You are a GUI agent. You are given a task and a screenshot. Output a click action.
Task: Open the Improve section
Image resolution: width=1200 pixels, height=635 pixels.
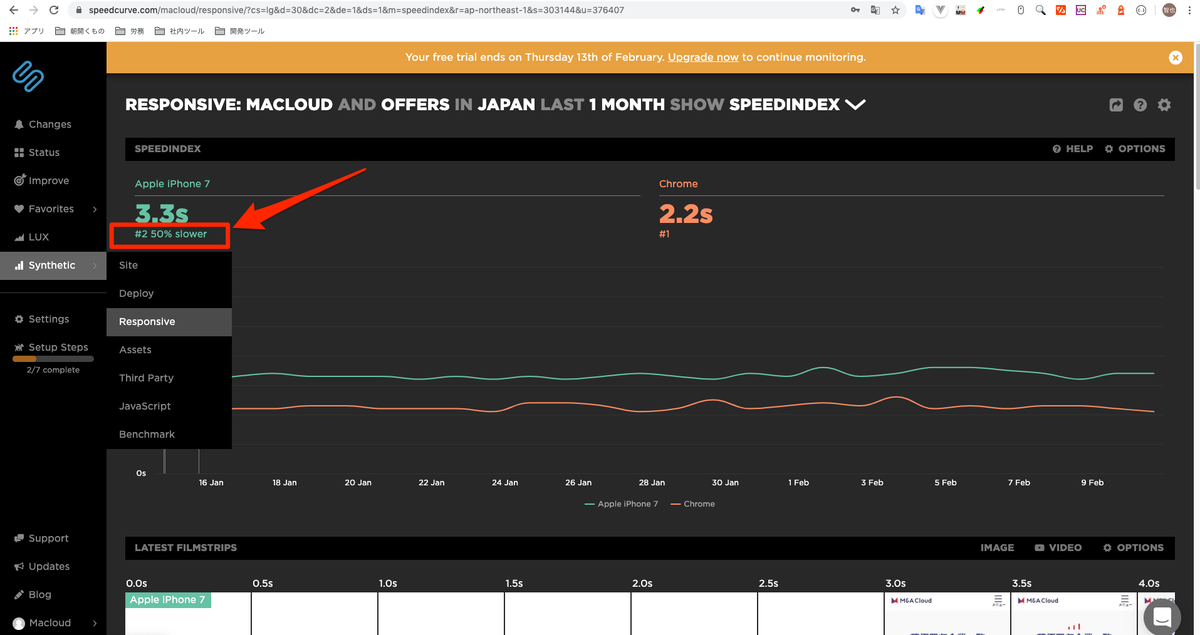click(42, 181)
